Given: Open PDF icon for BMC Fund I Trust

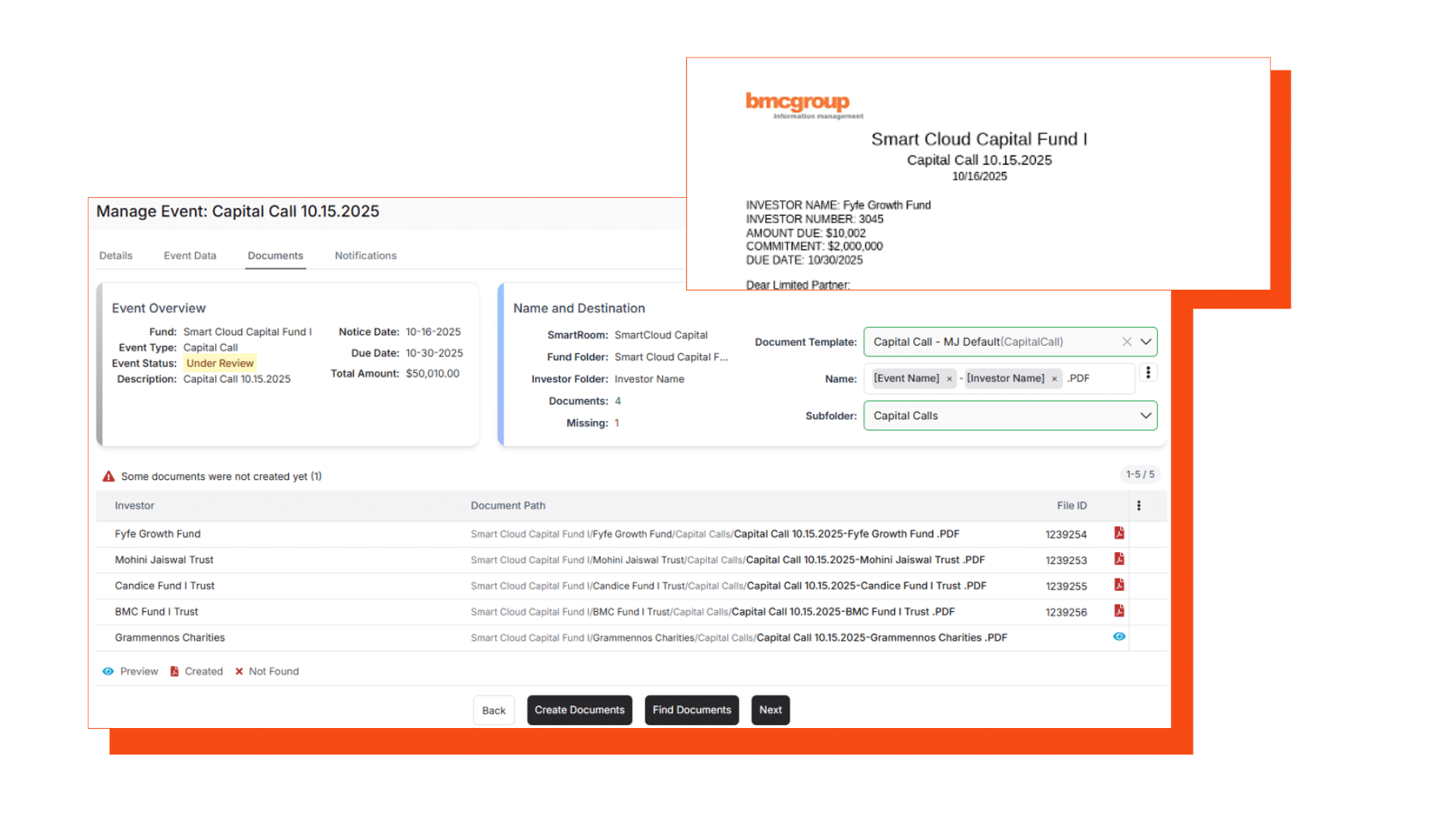Looking at the screenshot, I should pos(1119,610).
